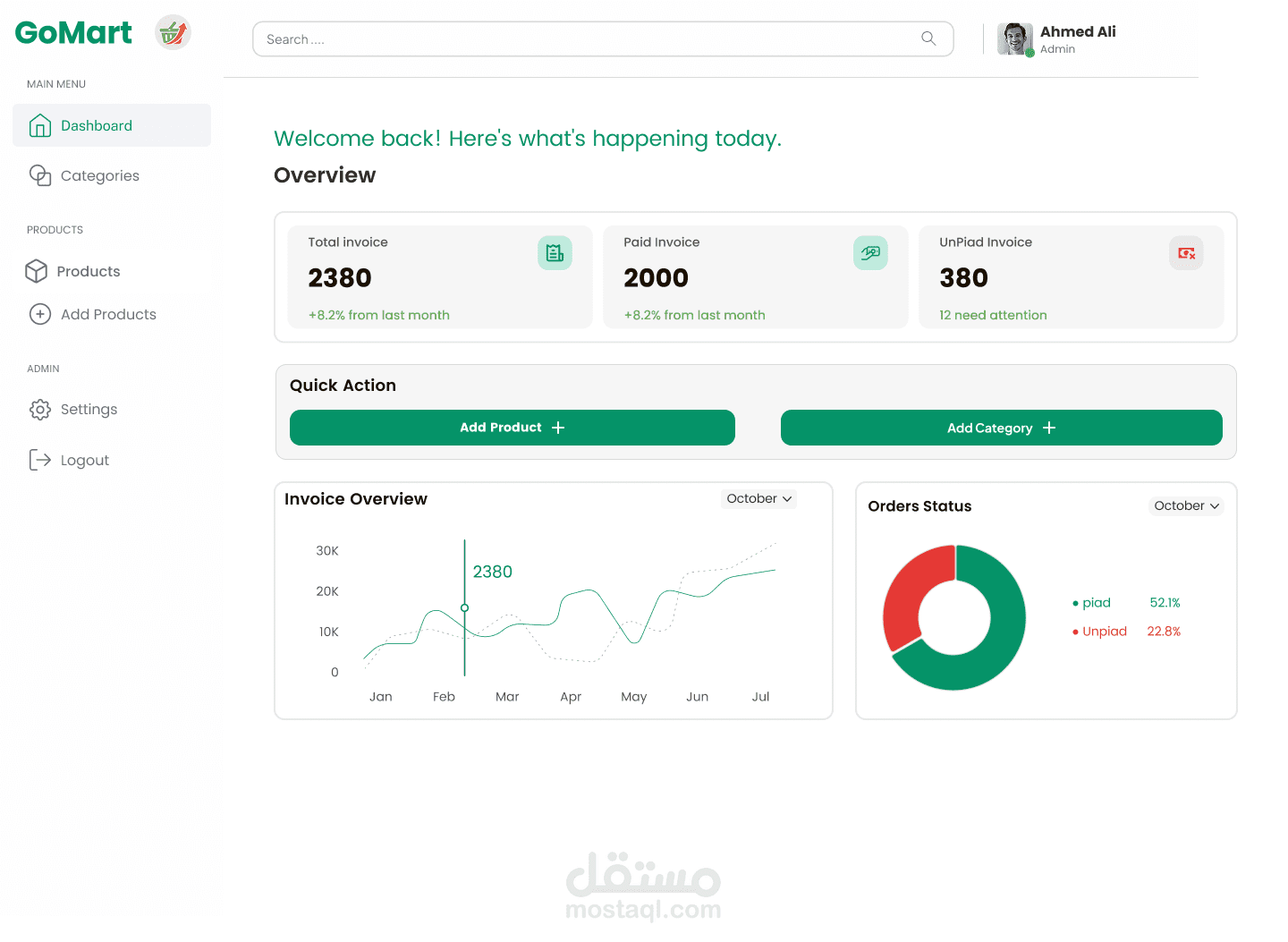Click the Dashboard home icon
1288x942 pixels.
click(40, 125)
